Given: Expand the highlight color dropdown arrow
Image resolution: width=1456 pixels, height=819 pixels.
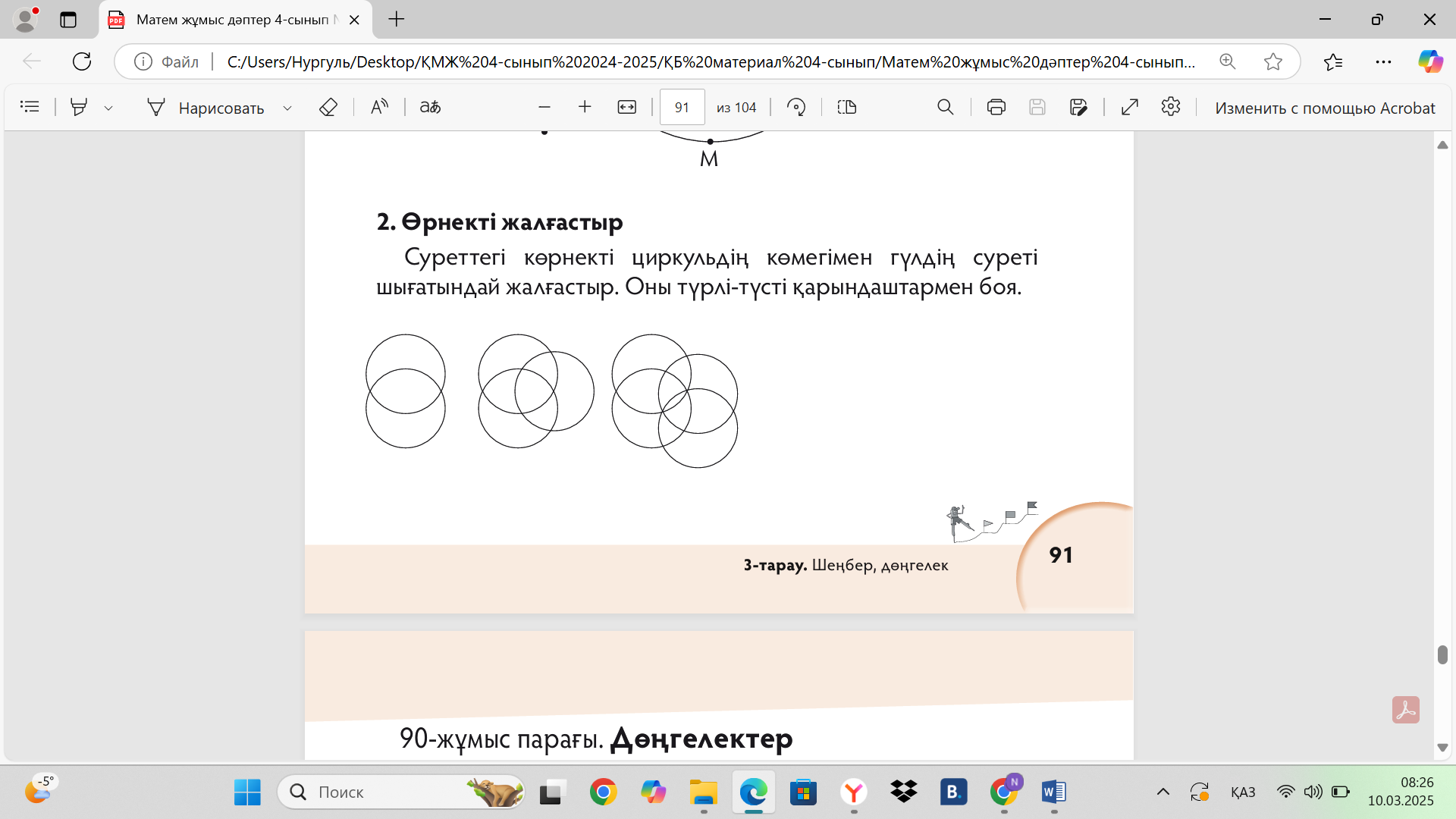Looking at the screenshot, I should click(108, 108).
